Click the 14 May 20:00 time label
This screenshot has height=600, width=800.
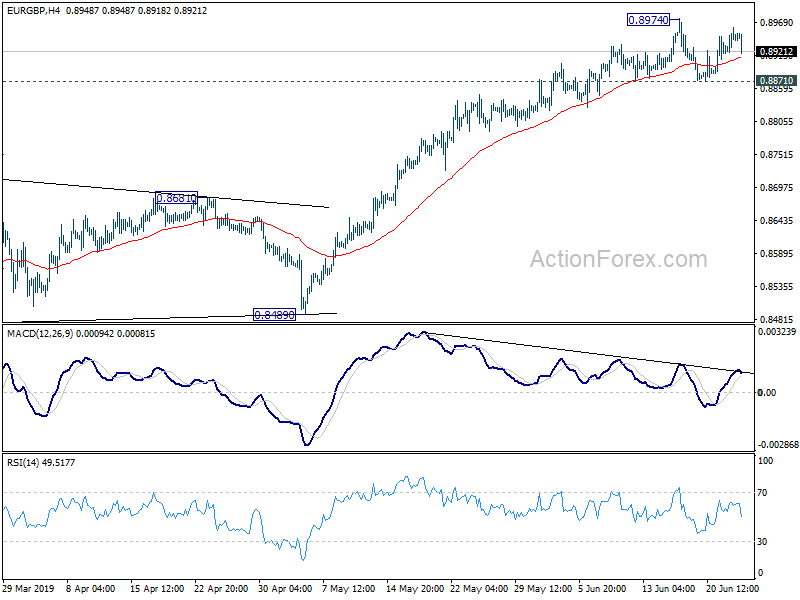pyautogui.click(x=415, y=588)
